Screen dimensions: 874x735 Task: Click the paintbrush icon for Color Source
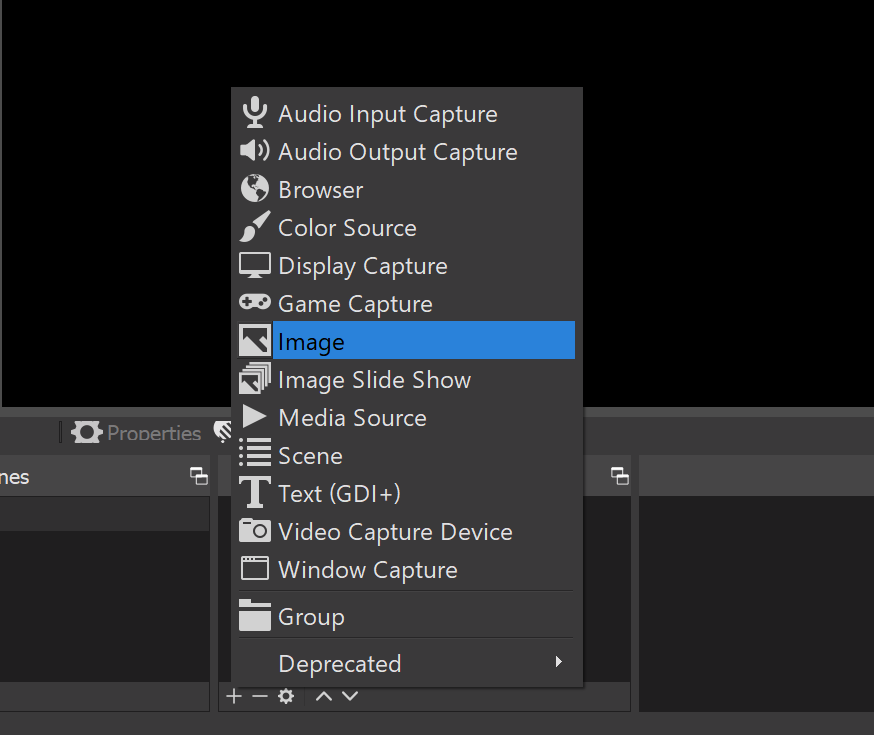click(255, 227)
